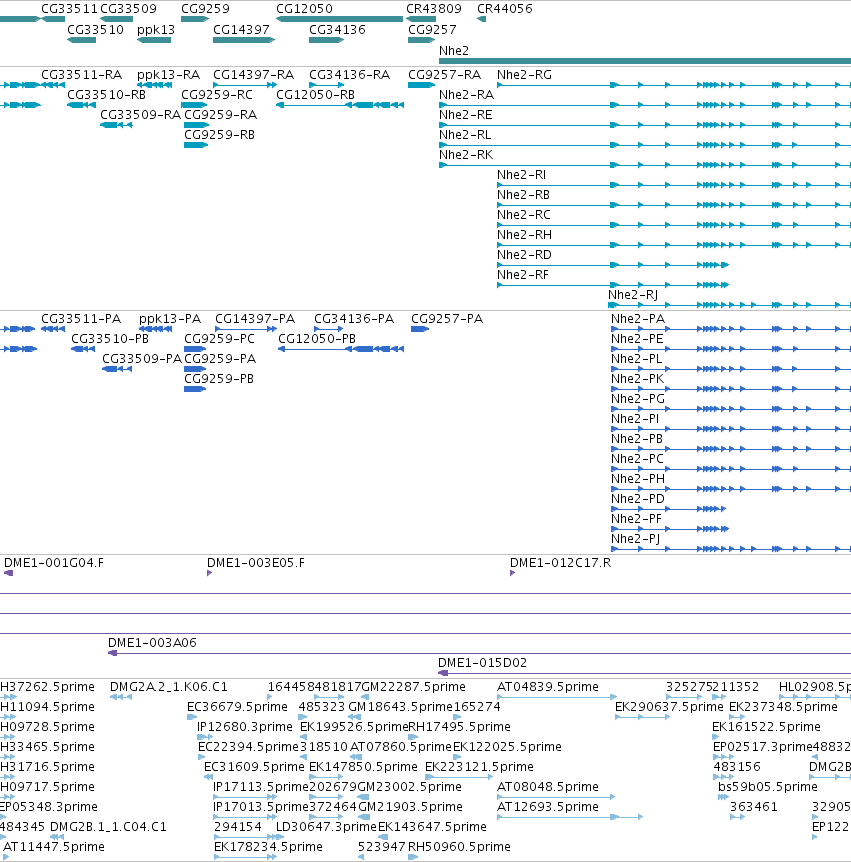The height and width of the screenshot is (862, 851).
Task: Select the CR43809 gene label
Action: [434, 9]
